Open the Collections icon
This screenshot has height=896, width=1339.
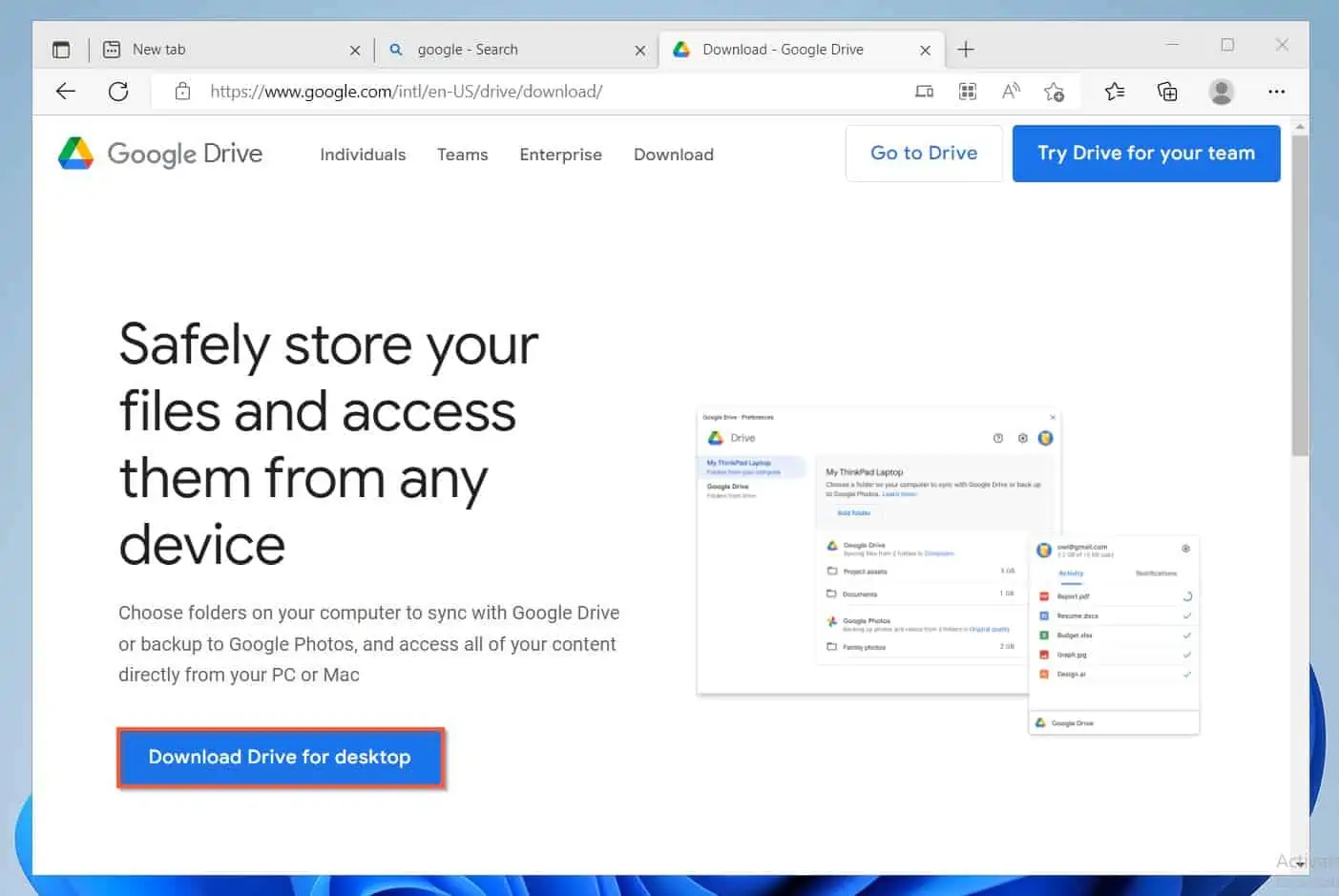click(x=1167, y=92)
